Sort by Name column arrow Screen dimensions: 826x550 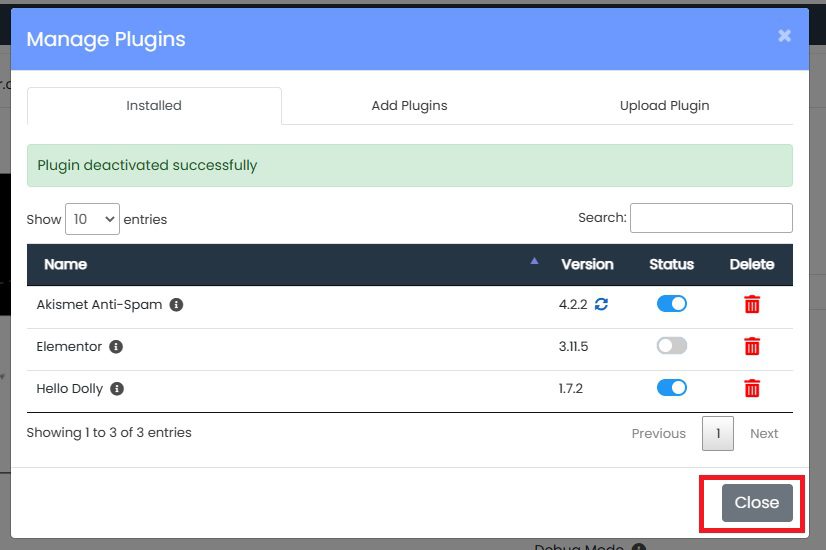coord(534,261)
